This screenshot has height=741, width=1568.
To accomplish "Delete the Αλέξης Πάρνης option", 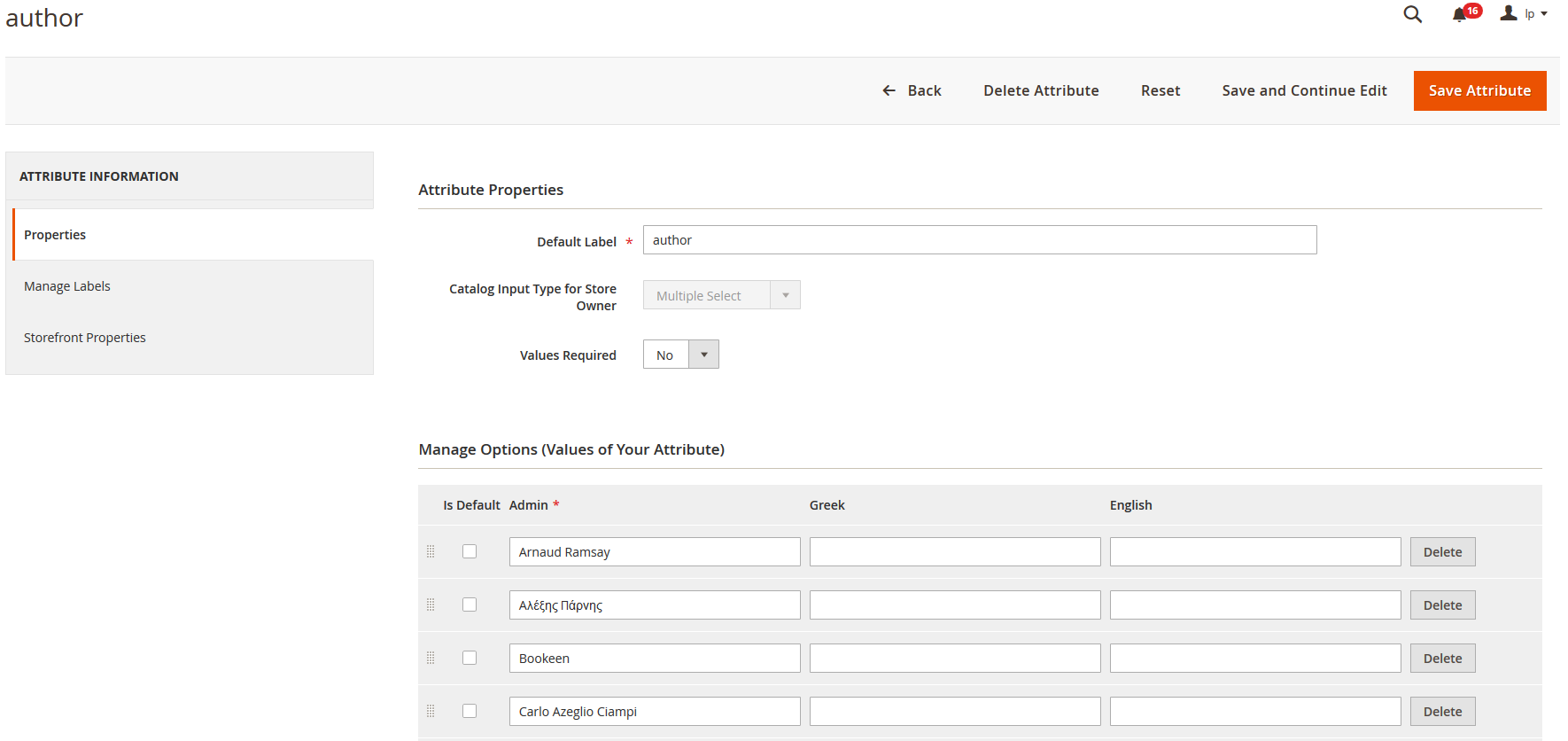I will [x=1442, y=605].
